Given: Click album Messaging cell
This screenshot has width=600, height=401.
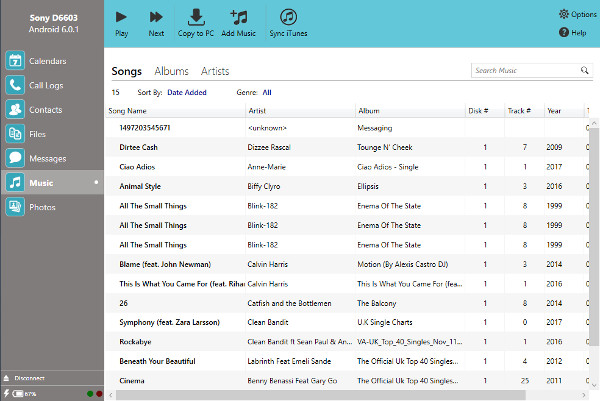Looking at the screenshot, I should tap(375, 128).
